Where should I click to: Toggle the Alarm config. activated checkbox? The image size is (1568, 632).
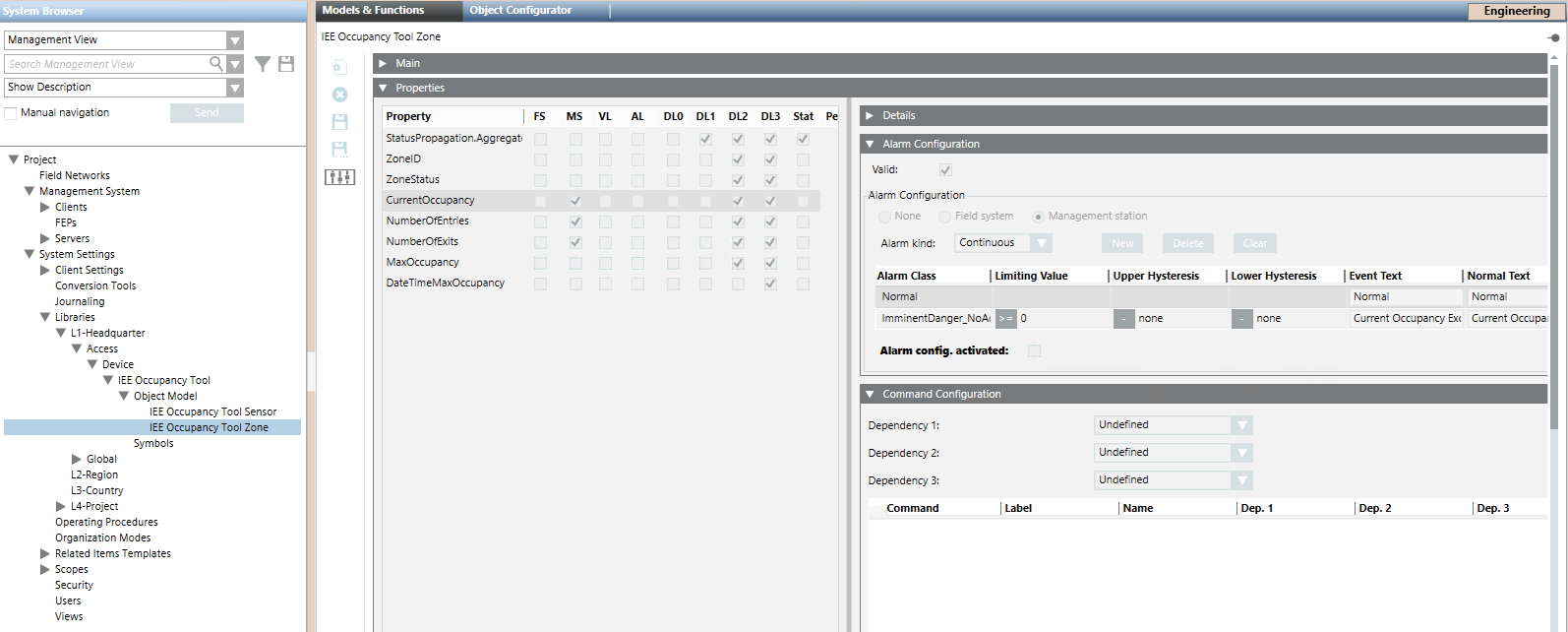[x=1034, y=351]
